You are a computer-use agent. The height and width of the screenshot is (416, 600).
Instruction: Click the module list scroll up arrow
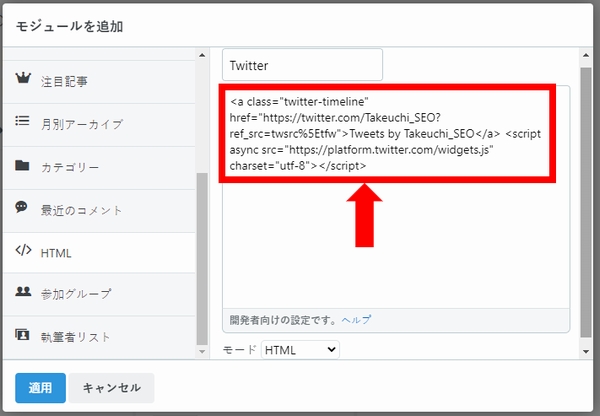(x=202, y=55)
